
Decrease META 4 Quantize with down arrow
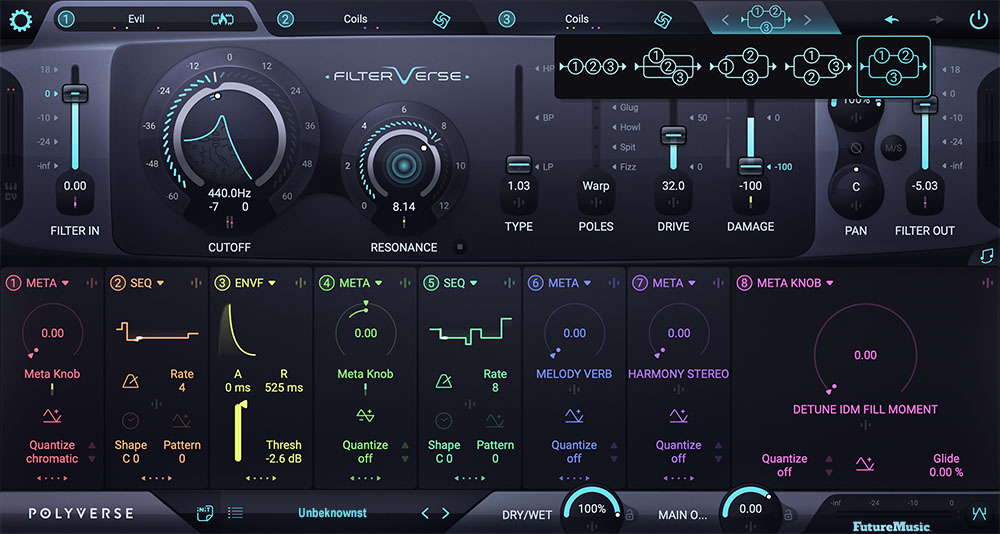pos(404,459)
